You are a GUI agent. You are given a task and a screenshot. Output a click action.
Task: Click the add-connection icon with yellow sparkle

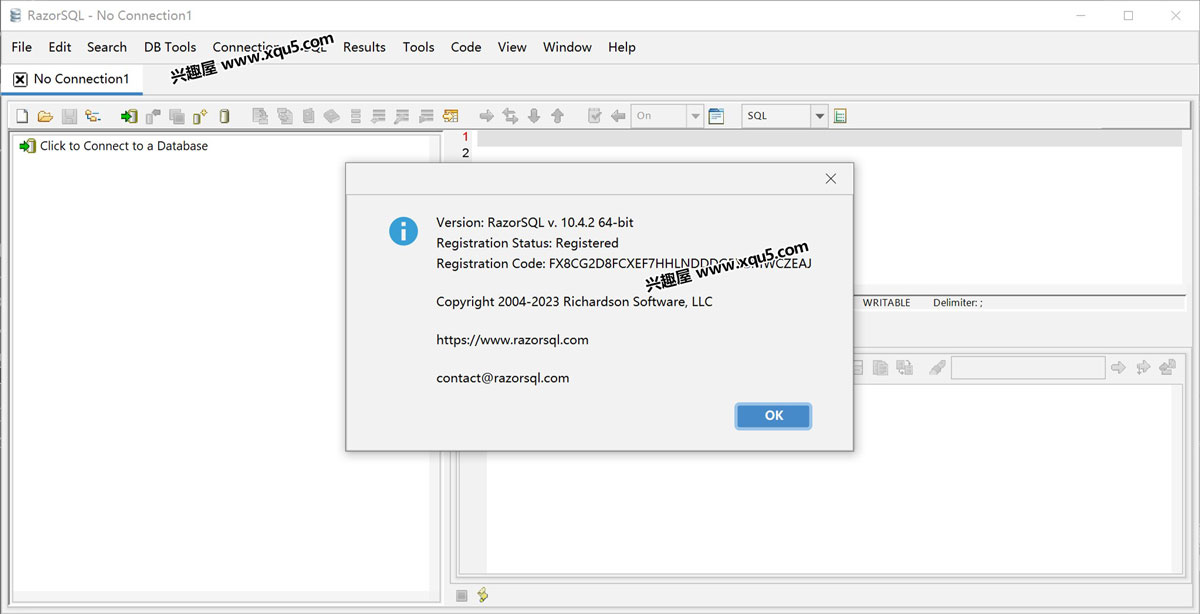[200, 116]
